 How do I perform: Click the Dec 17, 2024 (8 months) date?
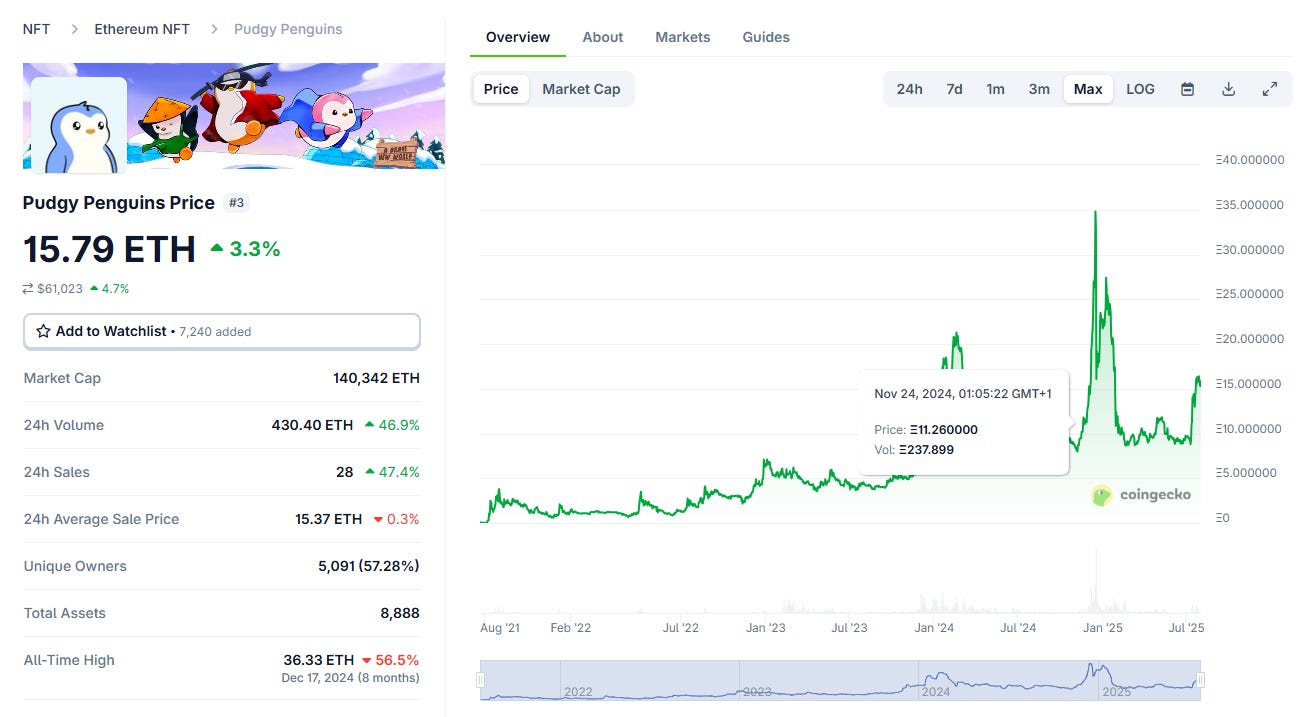(350, 678)
